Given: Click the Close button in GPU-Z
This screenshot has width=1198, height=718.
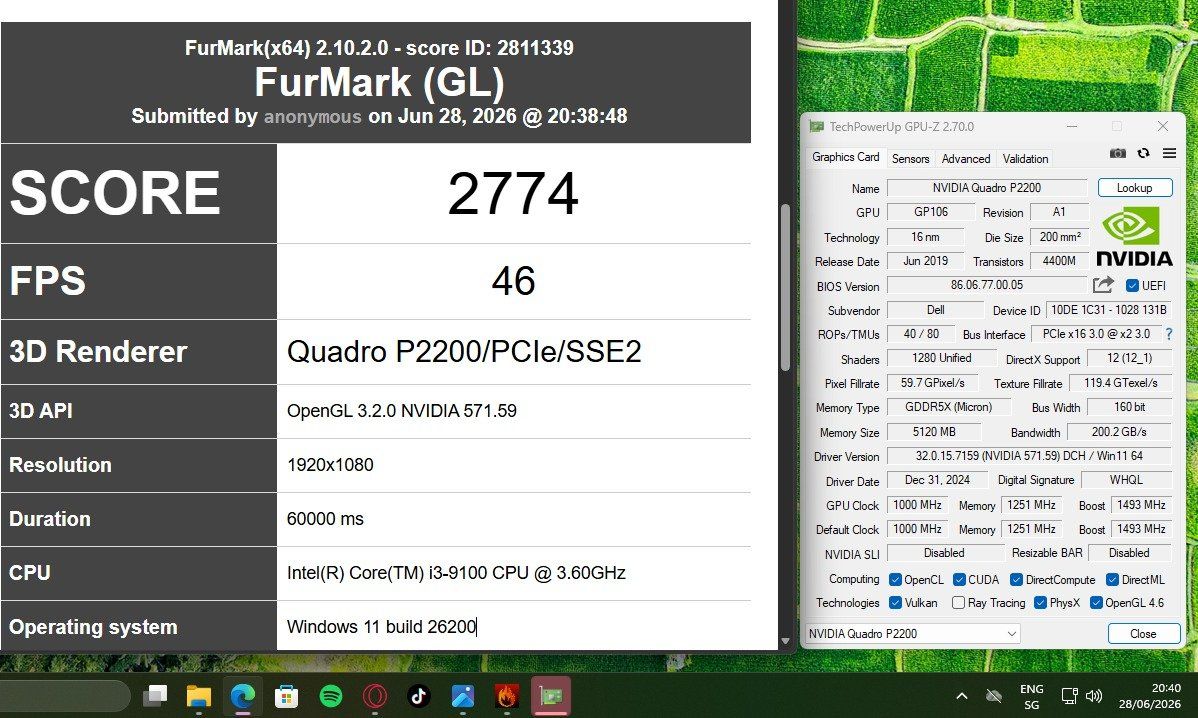Looking at the screenshot, I should tap(1143, 633).
